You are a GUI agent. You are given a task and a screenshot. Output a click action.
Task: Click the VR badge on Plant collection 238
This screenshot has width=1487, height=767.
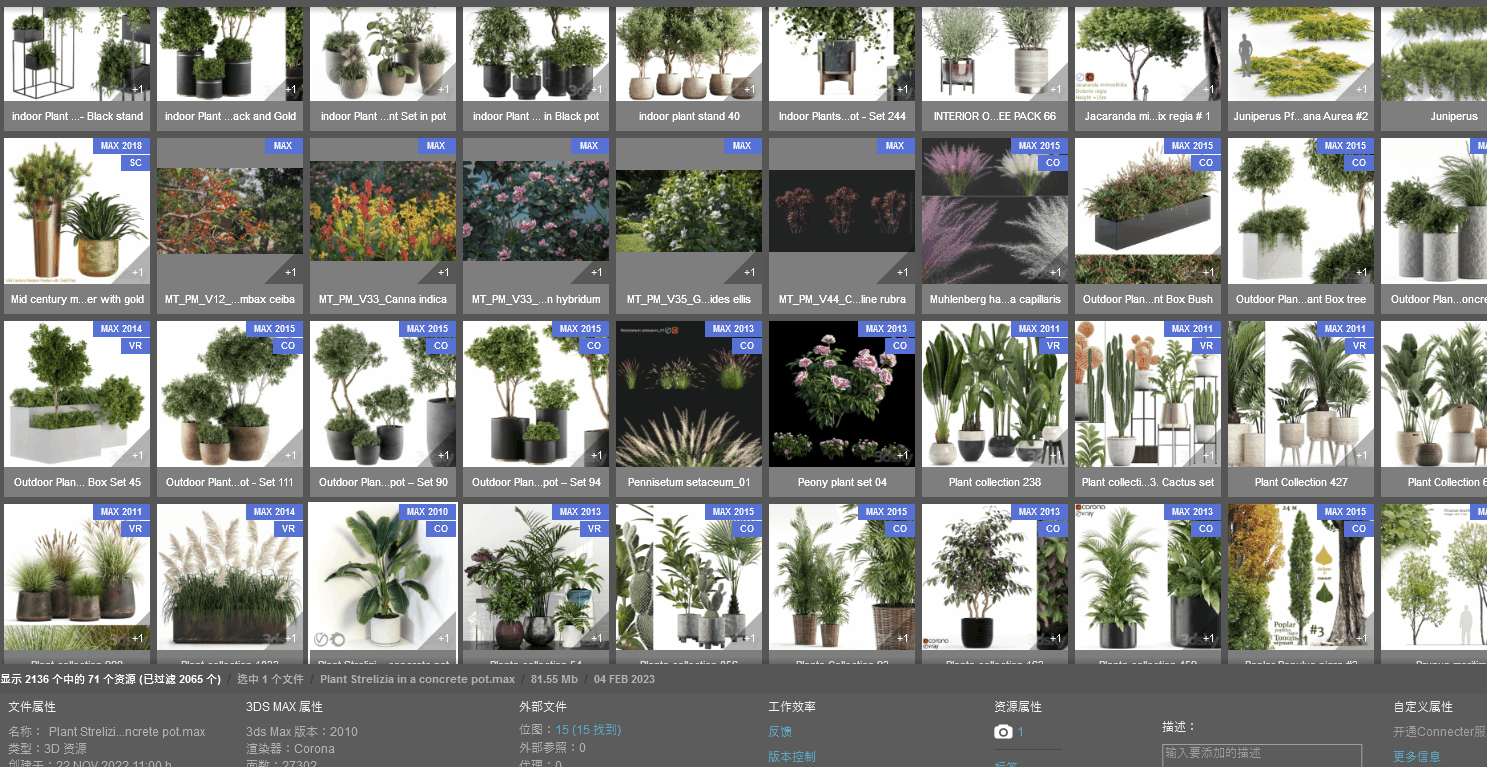coord(1052,346)
